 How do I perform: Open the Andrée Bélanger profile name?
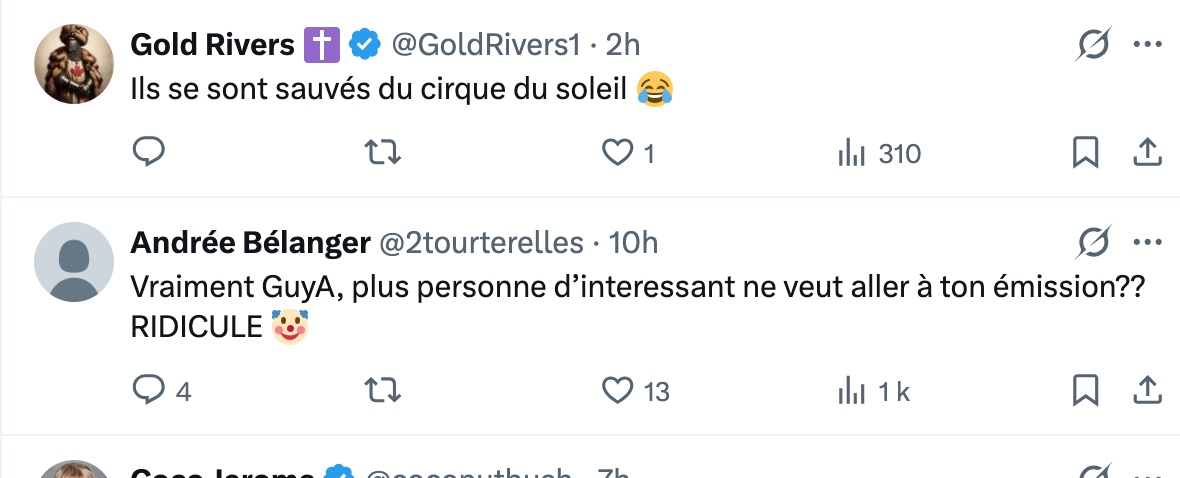(251, 242)
